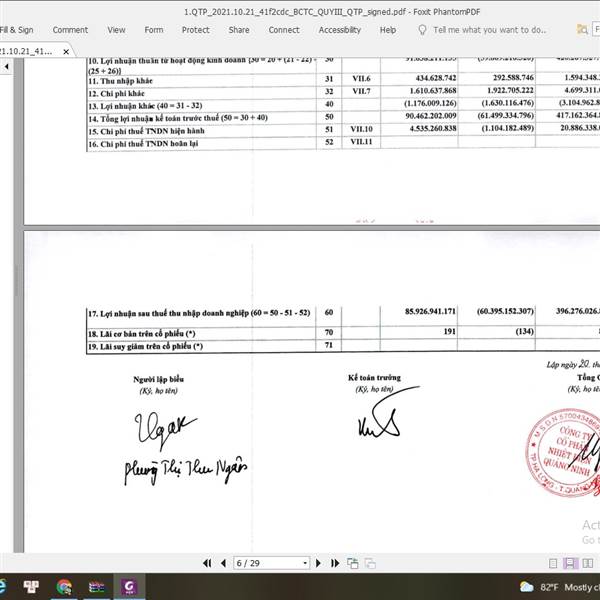This screenshot has height=600, width=600.
Task: Open the Accessibility ribbon tab
Action: tap(339, 30)
